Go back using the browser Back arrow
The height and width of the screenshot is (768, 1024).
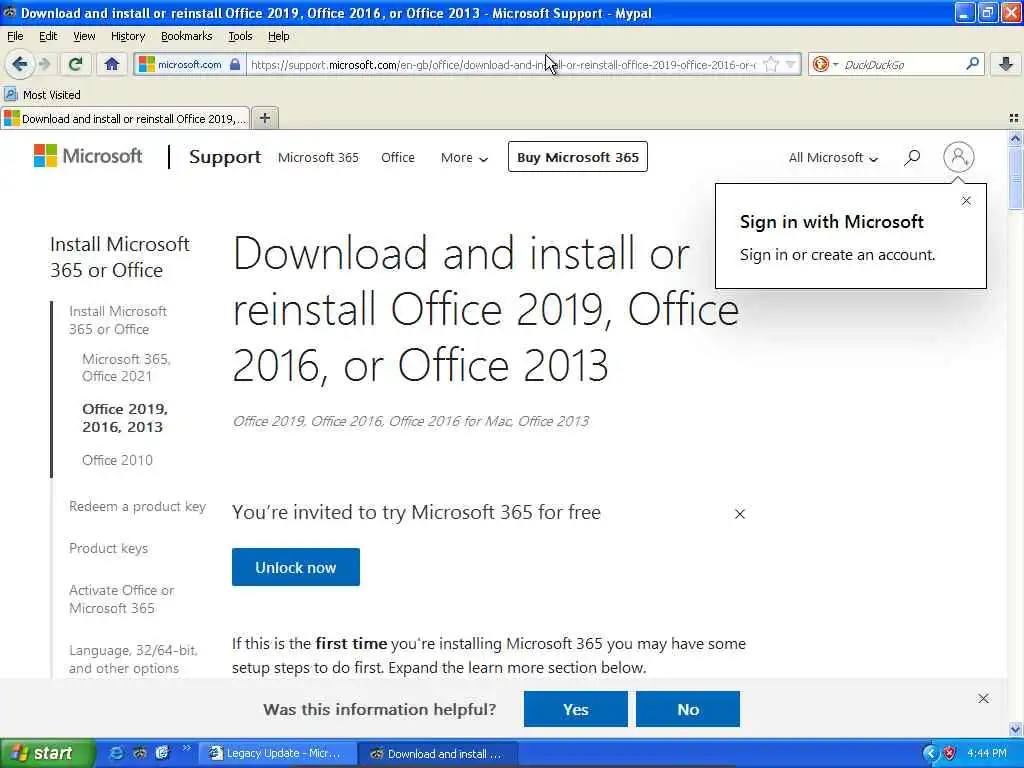pyautogui.click(x=20, y=64)
